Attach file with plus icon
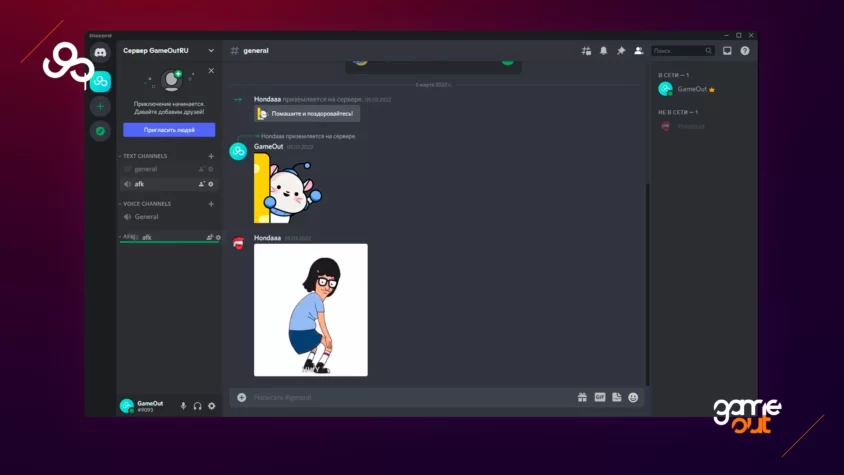The image size is (844, 475). pos(242,397)
